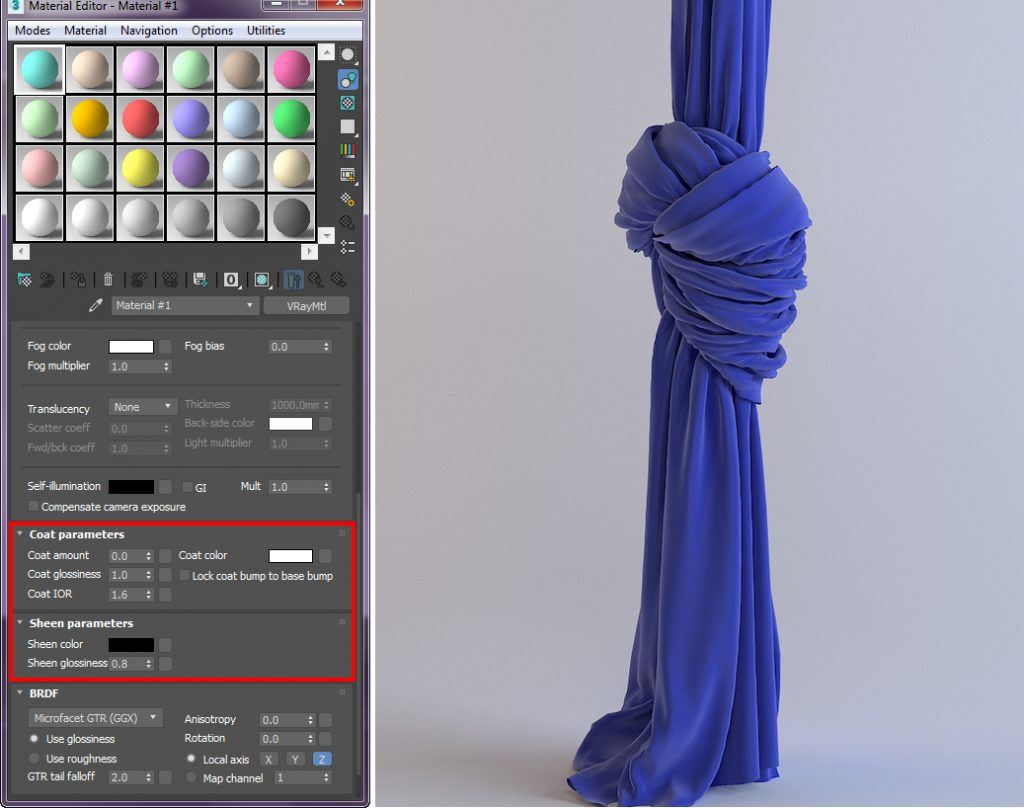This screenshot has height=808, width=1024.
Task: Open the Microfacet GTR (GGX) BRDF dropdown
Action: pos(95,718)
